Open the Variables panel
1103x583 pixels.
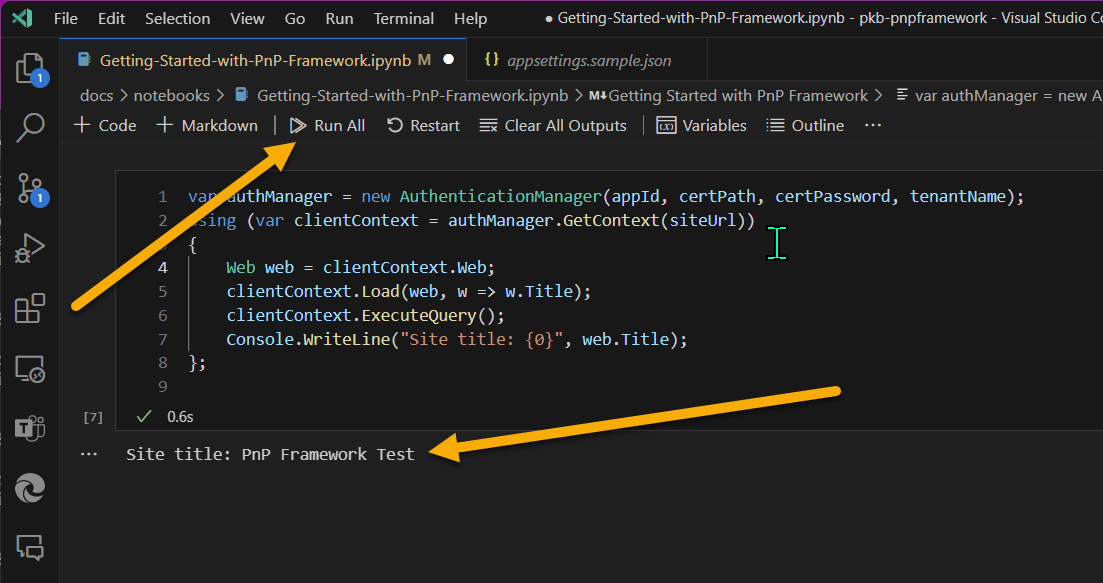coord(701,125)
